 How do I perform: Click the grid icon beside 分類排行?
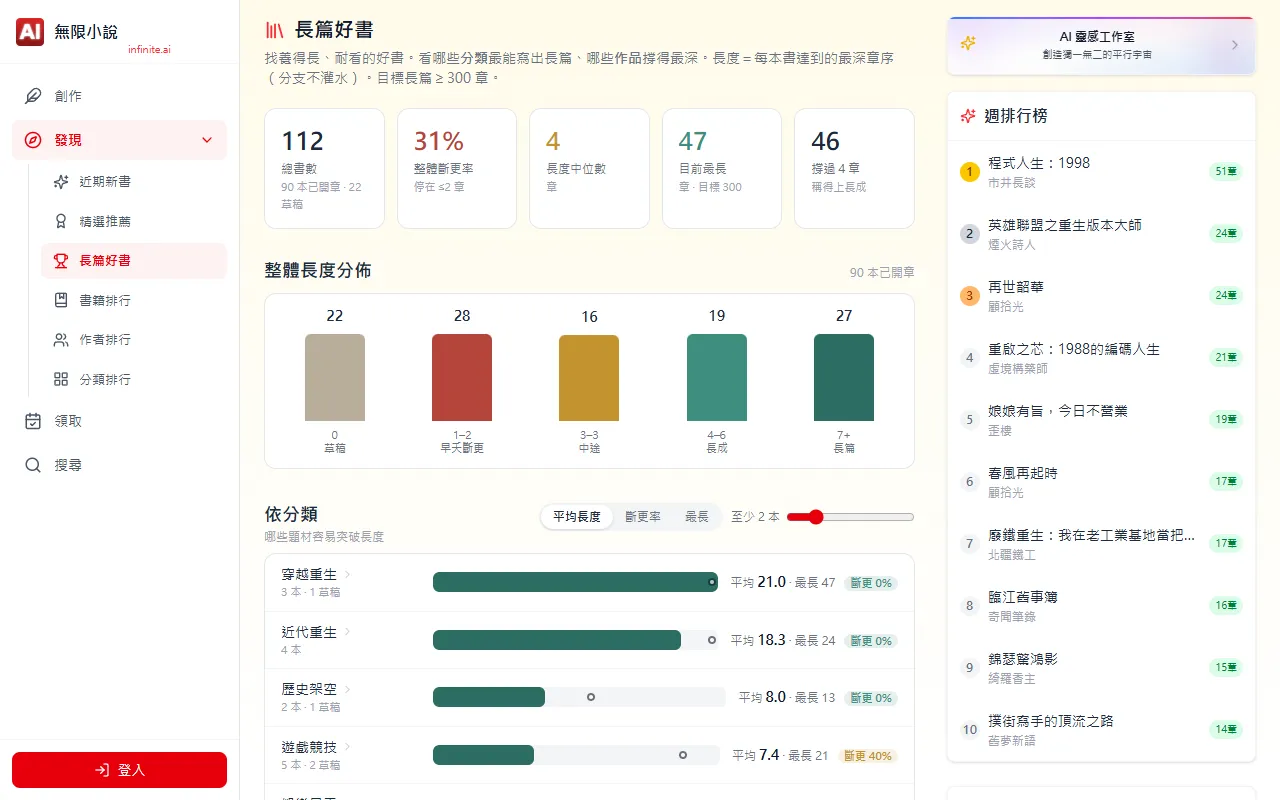click(x=61, y=380)
